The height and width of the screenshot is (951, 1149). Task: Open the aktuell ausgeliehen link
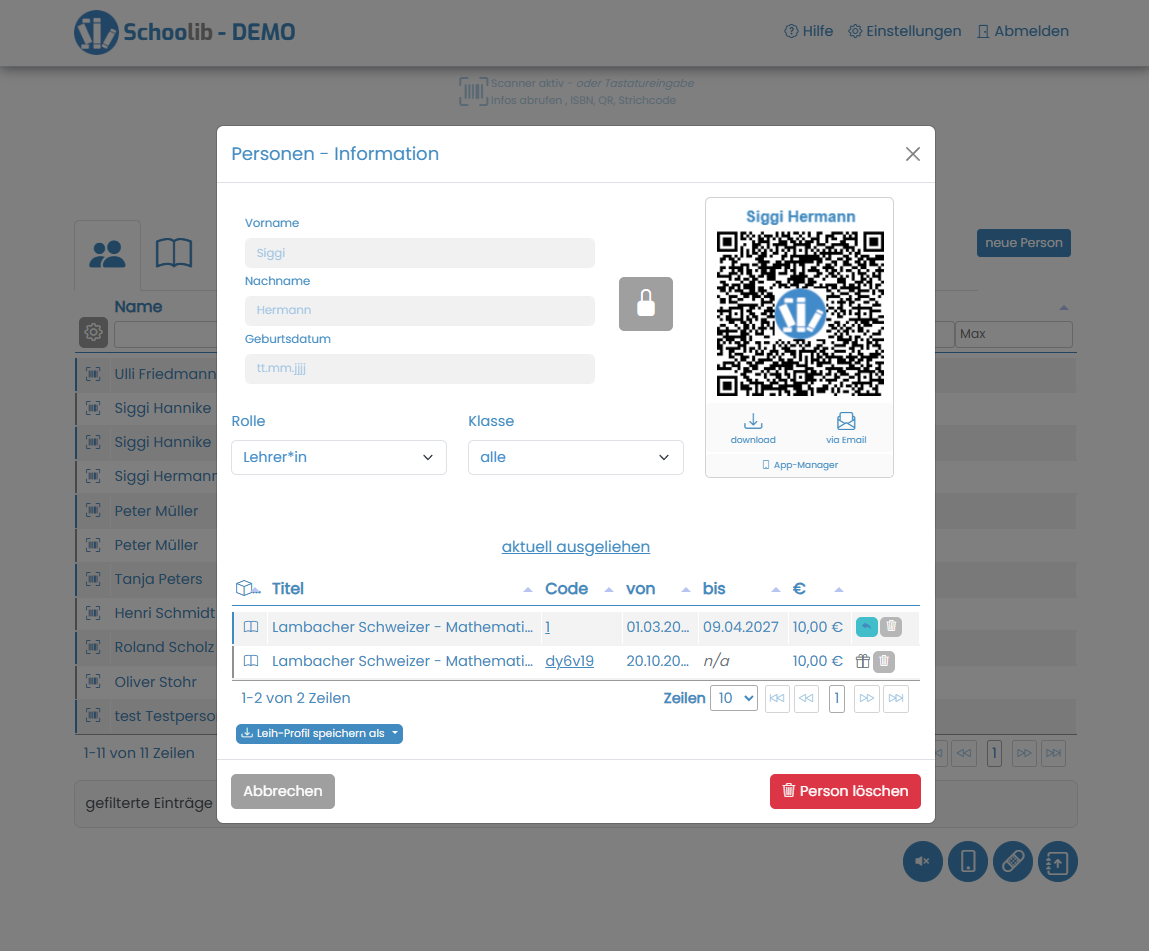coord(575,547)
